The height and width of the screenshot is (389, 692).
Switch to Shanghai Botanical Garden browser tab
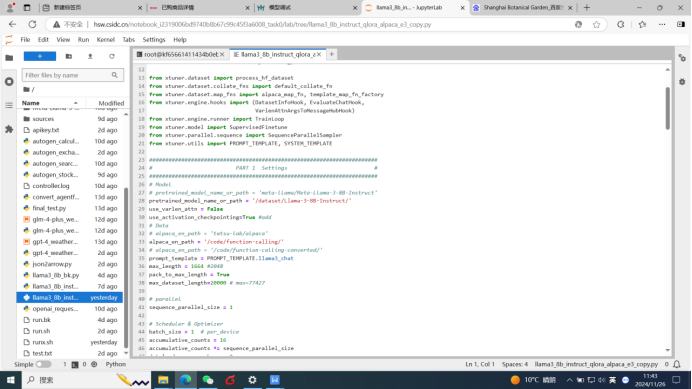point(522,8)
